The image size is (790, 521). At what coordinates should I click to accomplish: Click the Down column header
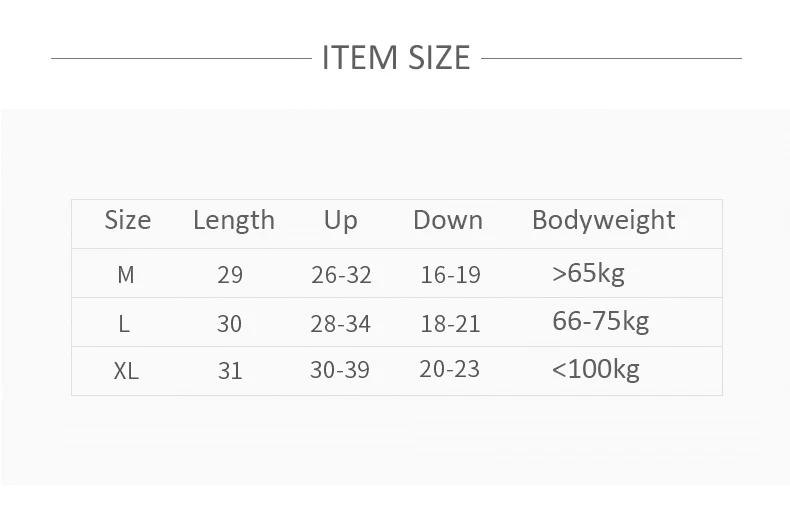(x=447, y=220)
